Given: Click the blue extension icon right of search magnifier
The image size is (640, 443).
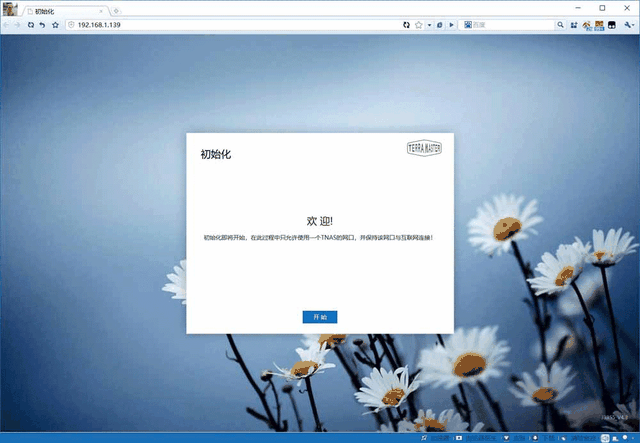Looking at the screenshot, I should pos(574,25).
